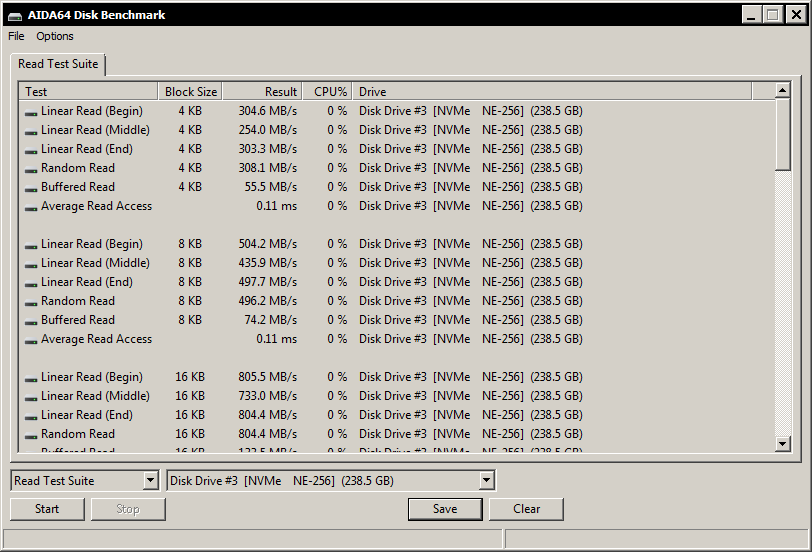Click drive icon of 16 KB Random Read
812x552 pixels.
click(31, 435)
